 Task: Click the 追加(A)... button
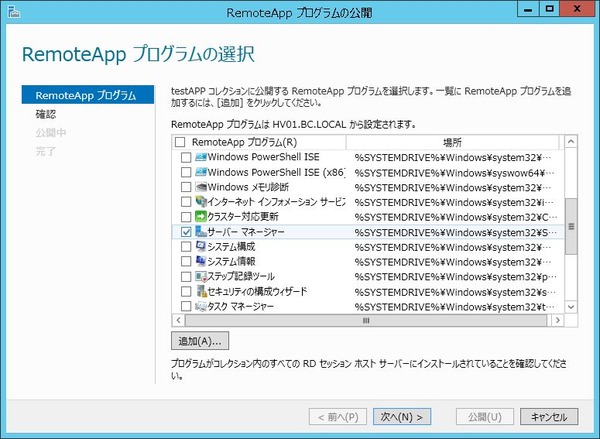[x=200, y=341]
